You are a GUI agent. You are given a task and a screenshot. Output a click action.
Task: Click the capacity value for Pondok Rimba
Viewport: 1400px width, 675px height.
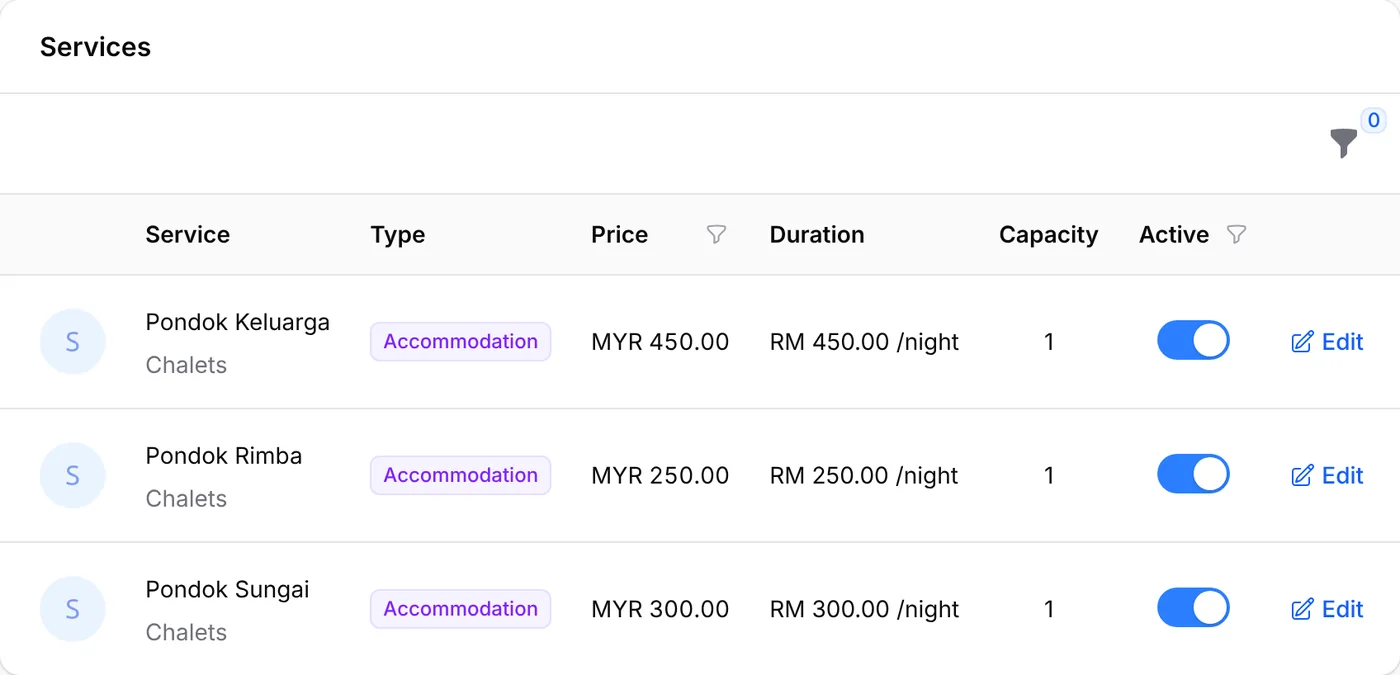(x=1049, y=476)
